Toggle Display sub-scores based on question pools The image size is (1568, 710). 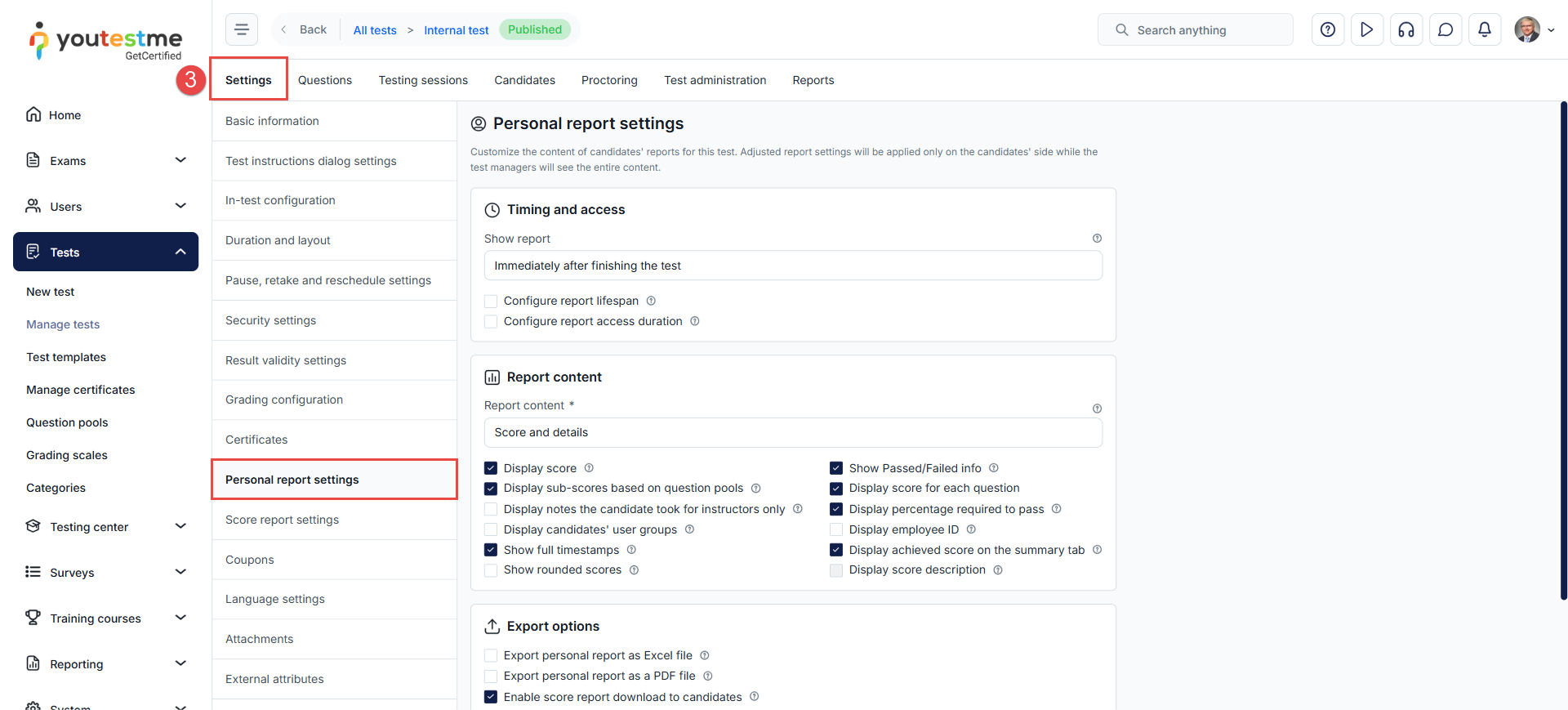click(491, 489)
